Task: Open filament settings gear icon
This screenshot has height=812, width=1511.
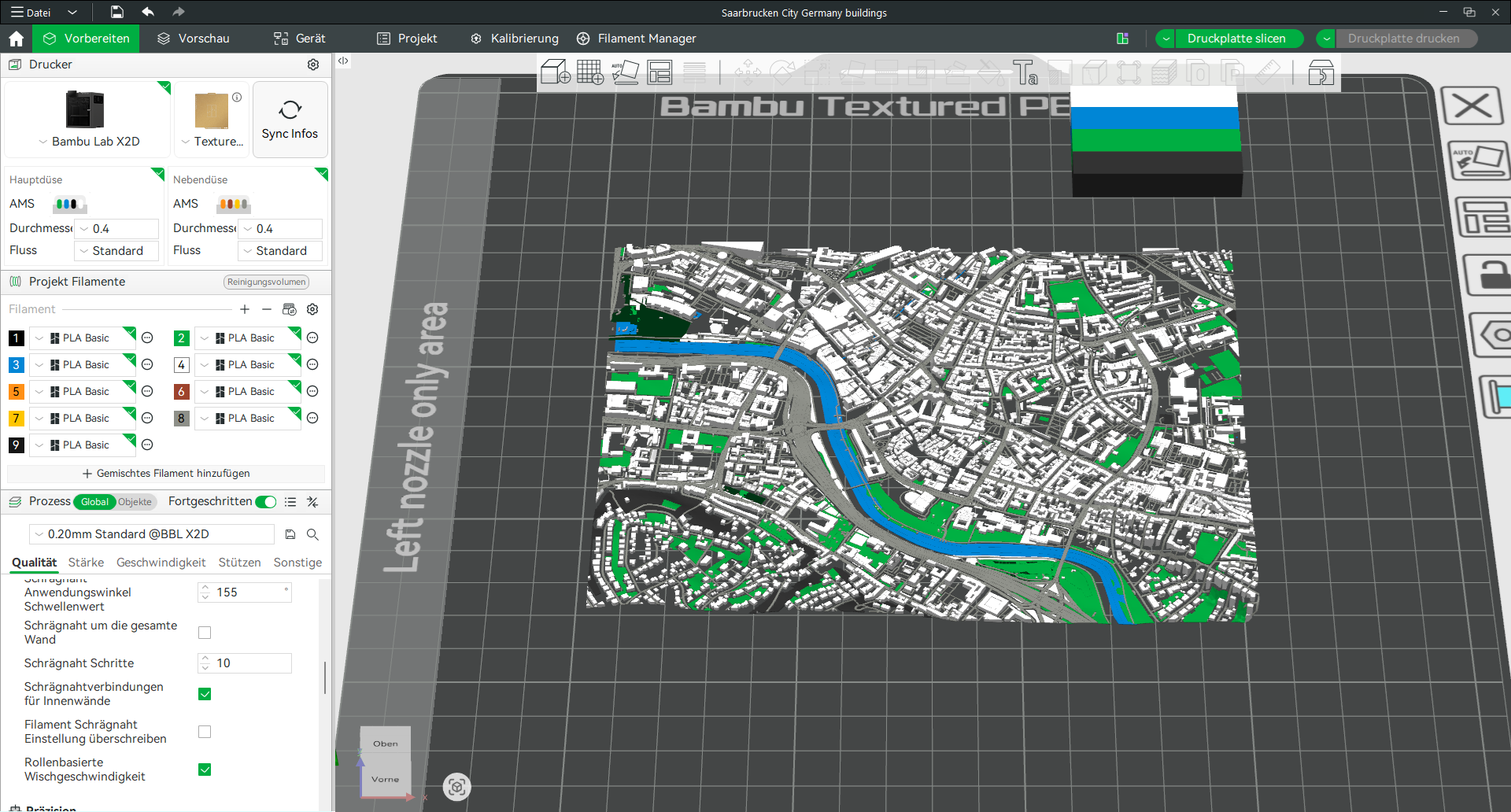Action: click(x=312, y=309)
